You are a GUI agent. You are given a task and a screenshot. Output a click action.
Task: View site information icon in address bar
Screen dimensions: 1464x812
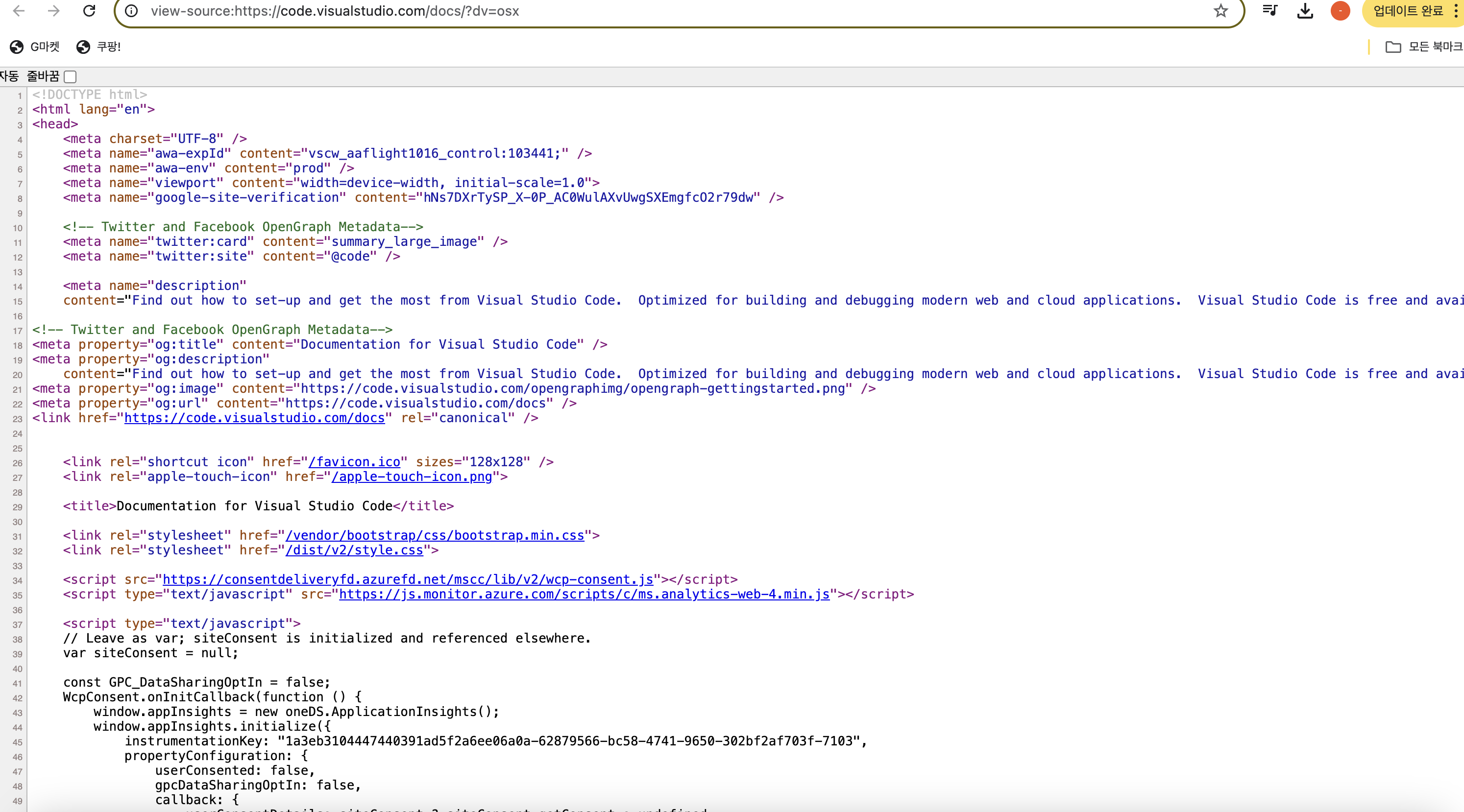tap(131, 11)
